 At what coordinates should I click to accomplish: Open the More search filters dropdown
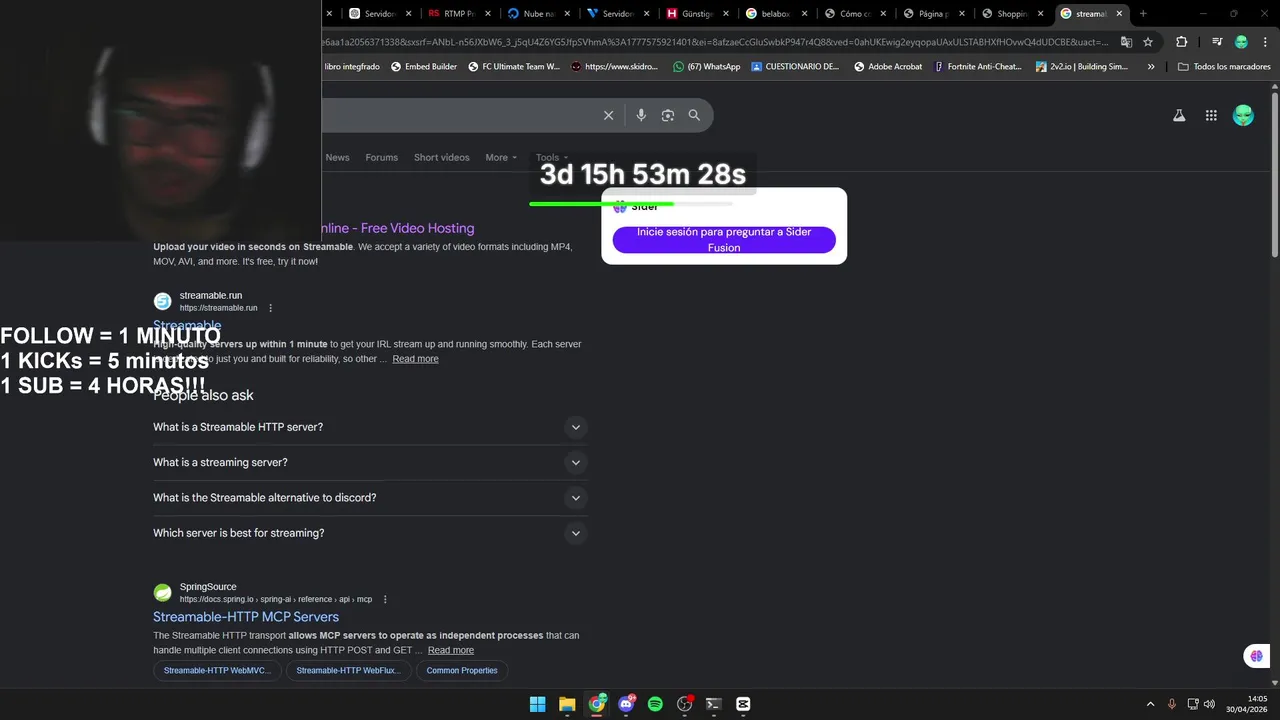501,157
